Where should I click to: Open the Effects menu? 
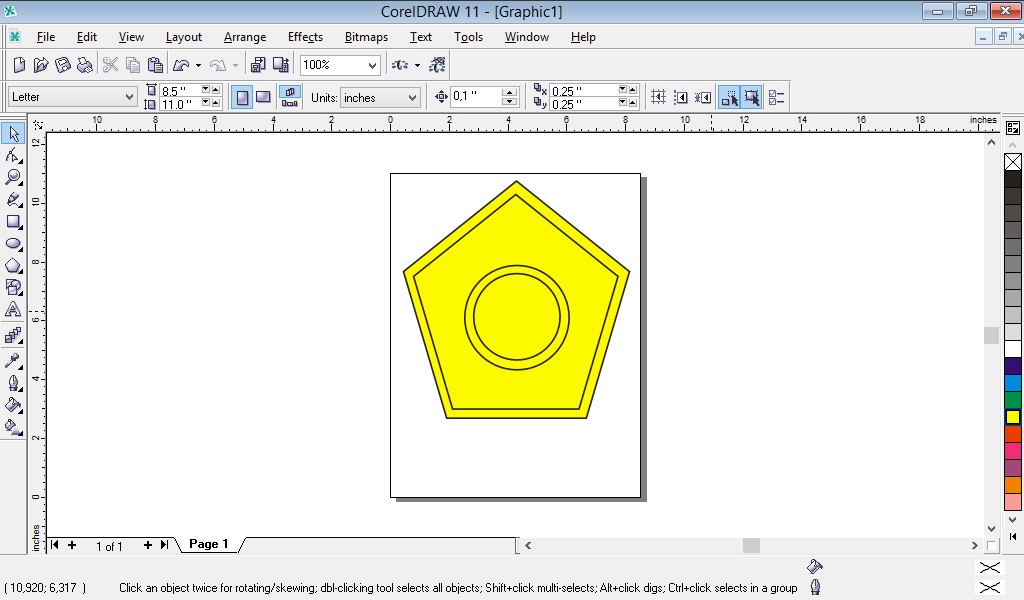pyautogui.click(x=305, y=37)
